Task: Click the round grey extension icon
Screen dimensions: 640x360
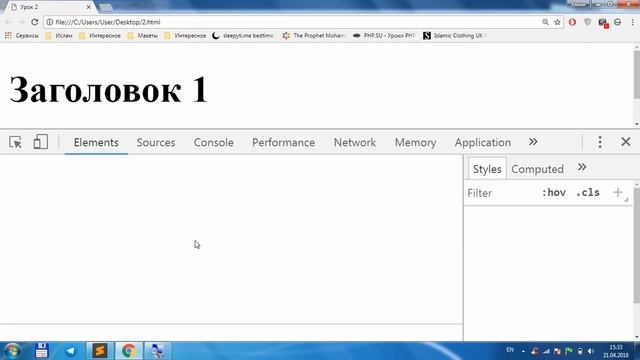Action: click(x=618, y=22)
